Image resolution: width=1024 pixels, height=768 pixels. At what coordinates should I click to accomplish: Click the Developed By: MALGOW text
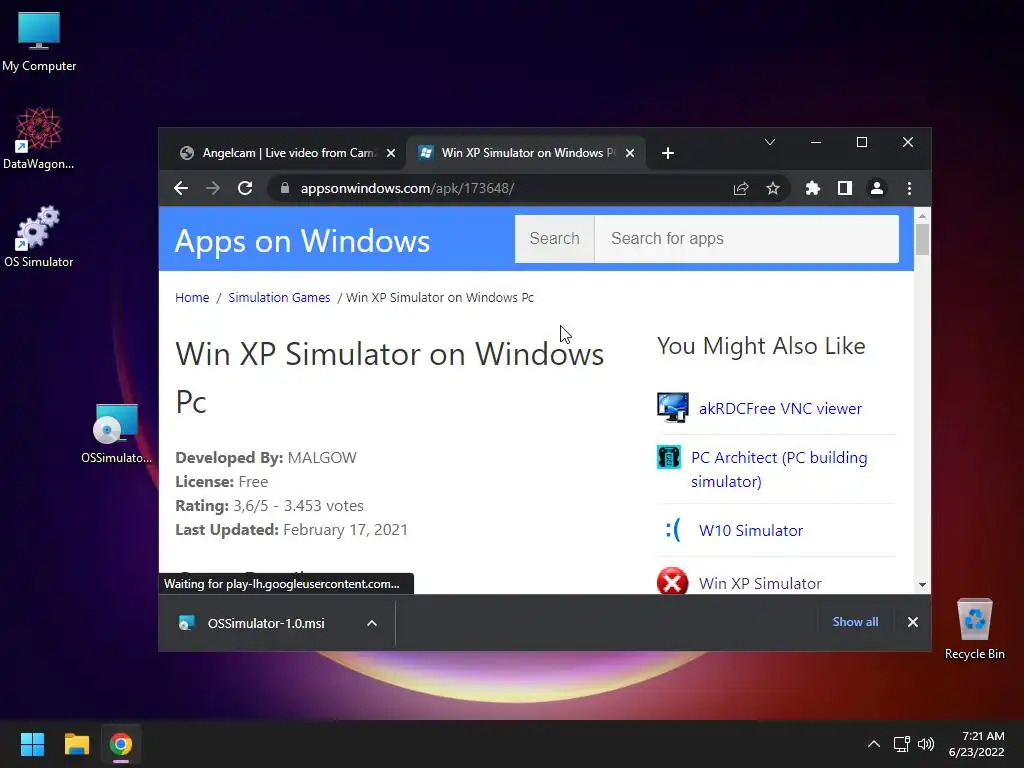pos(266,458)
